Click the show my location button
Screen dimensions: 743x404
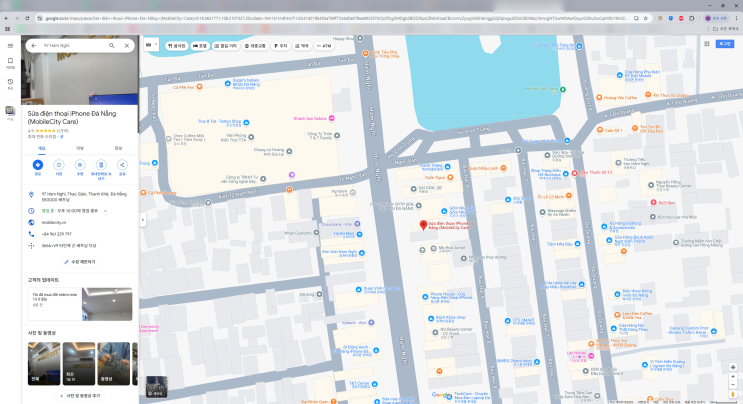click(733, 367)
